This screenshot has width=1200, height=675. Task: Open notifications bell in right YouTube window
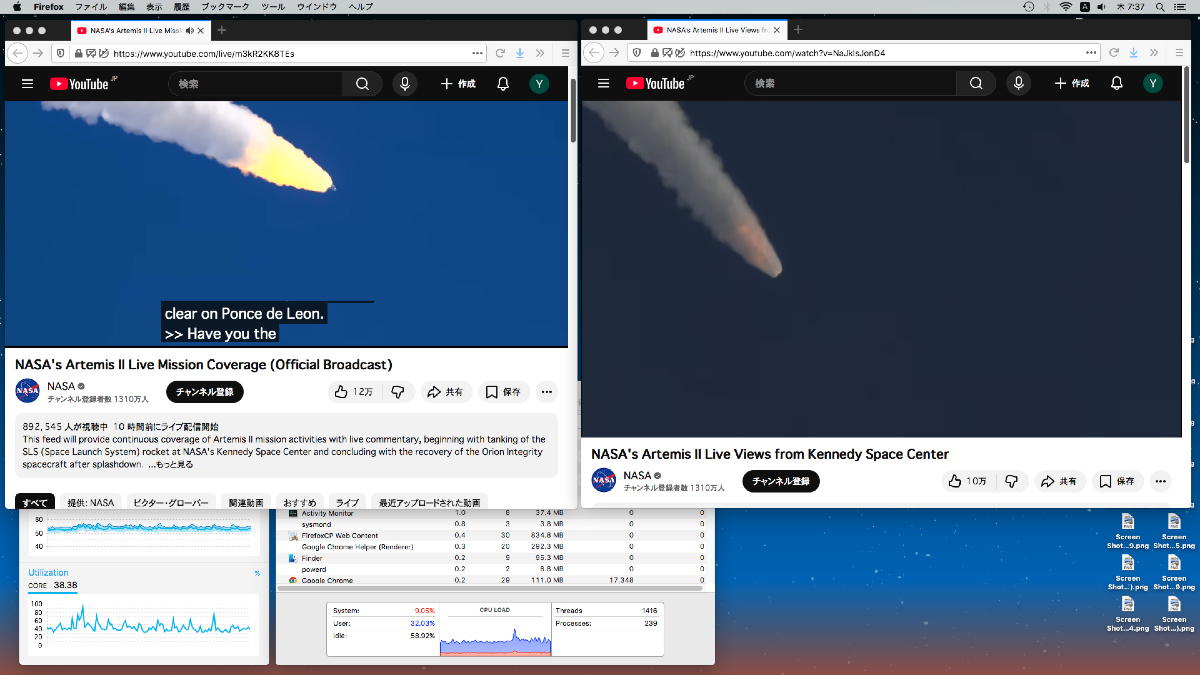point(1117,84)
